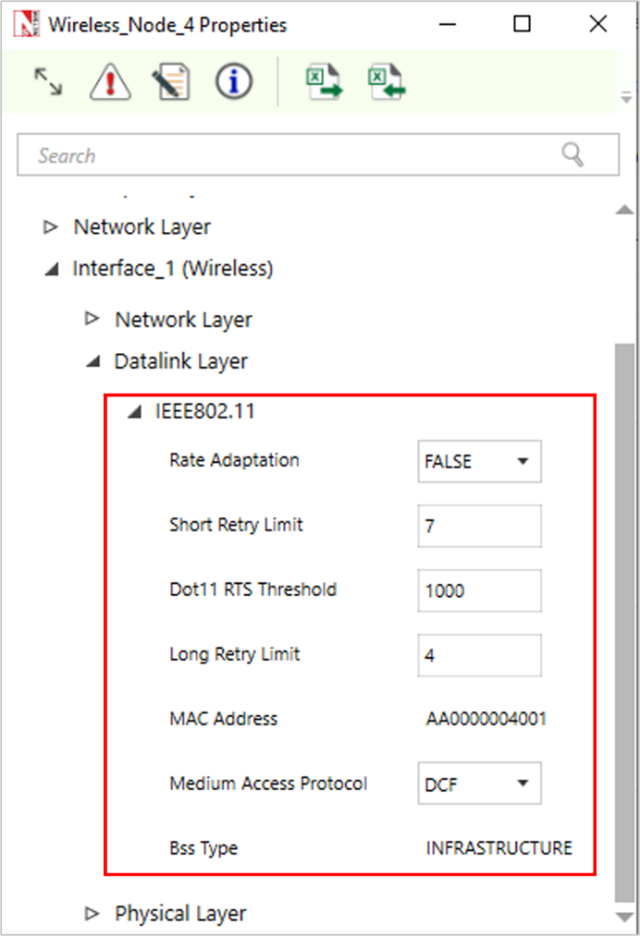
Task: Click the red warning triangle icon
Action: pos(110,82)
